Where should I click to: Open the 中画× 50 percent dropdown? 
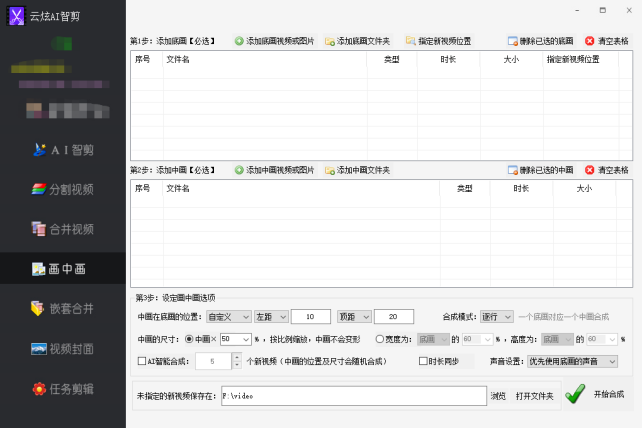click(x=235, y=339)
